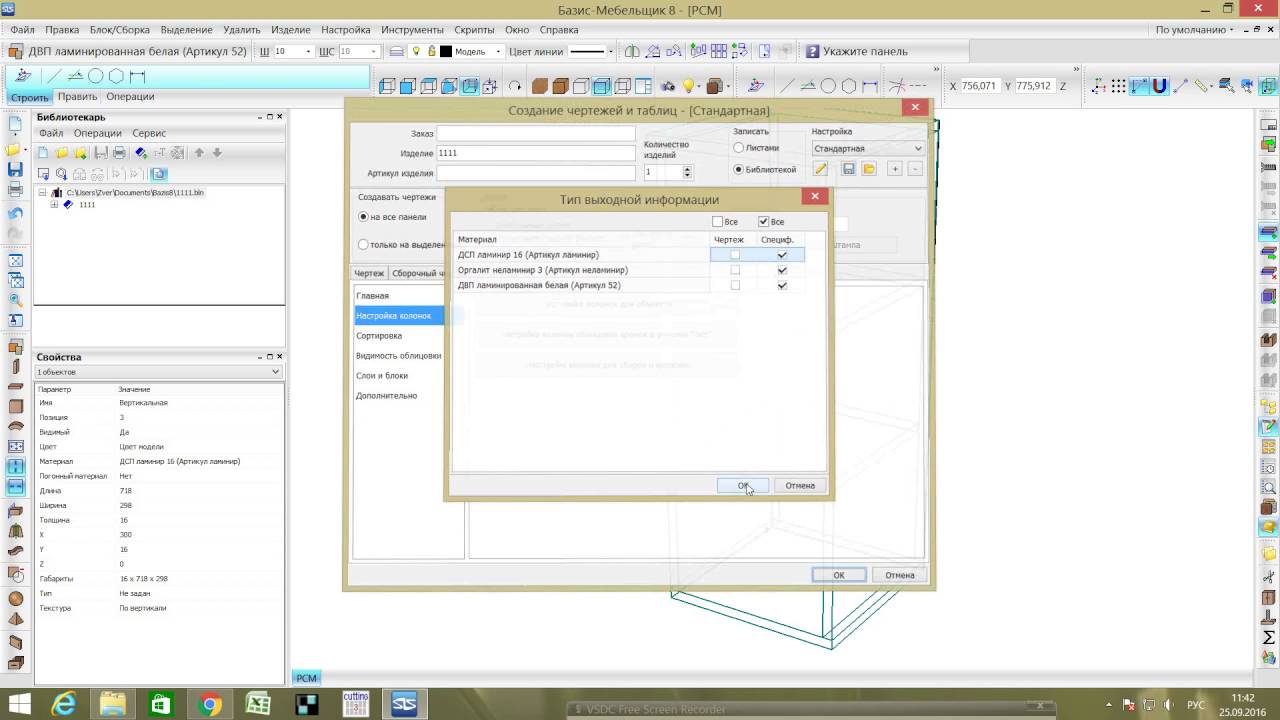Click OK in 'Создание чертежей и таблиц' dialog
Image resolution: width=1280 pixels, height=720 pixels.
point(839,575)
